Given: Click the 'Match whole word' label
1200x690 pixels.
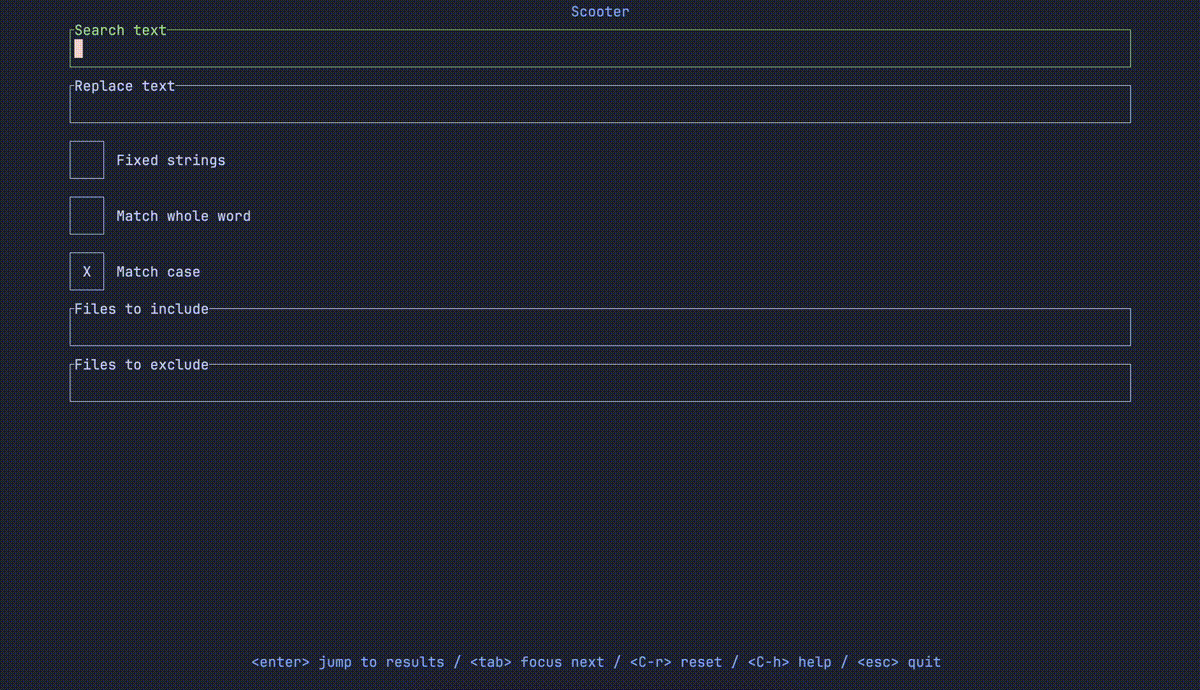Looking at the screenshot, I should pos(184,216).
